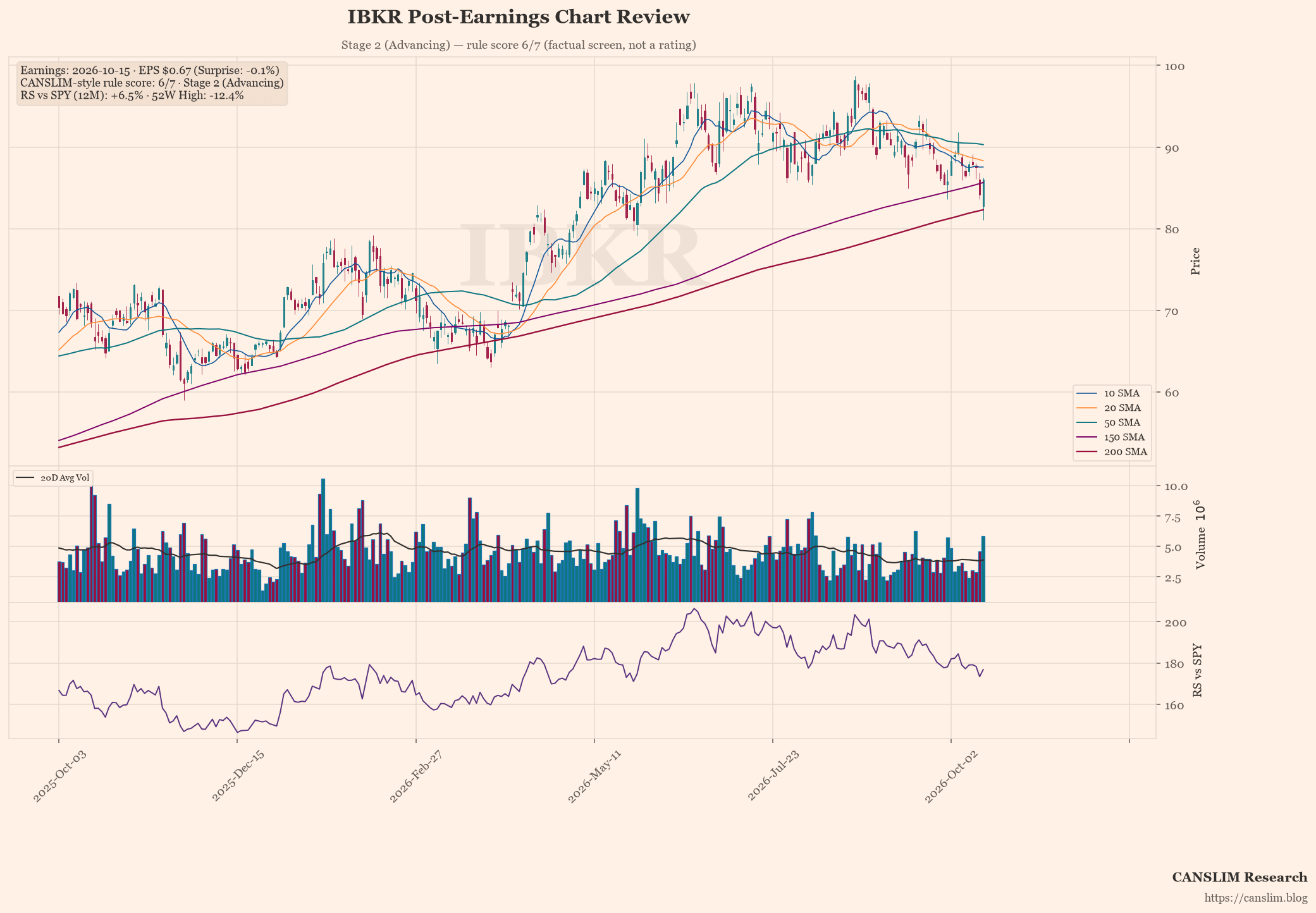The height and width of the screenshot is (913, 1316).
Task: Click the 'RS vs SPY (12M): +6.5%' line
Action: tap(132, 95)
